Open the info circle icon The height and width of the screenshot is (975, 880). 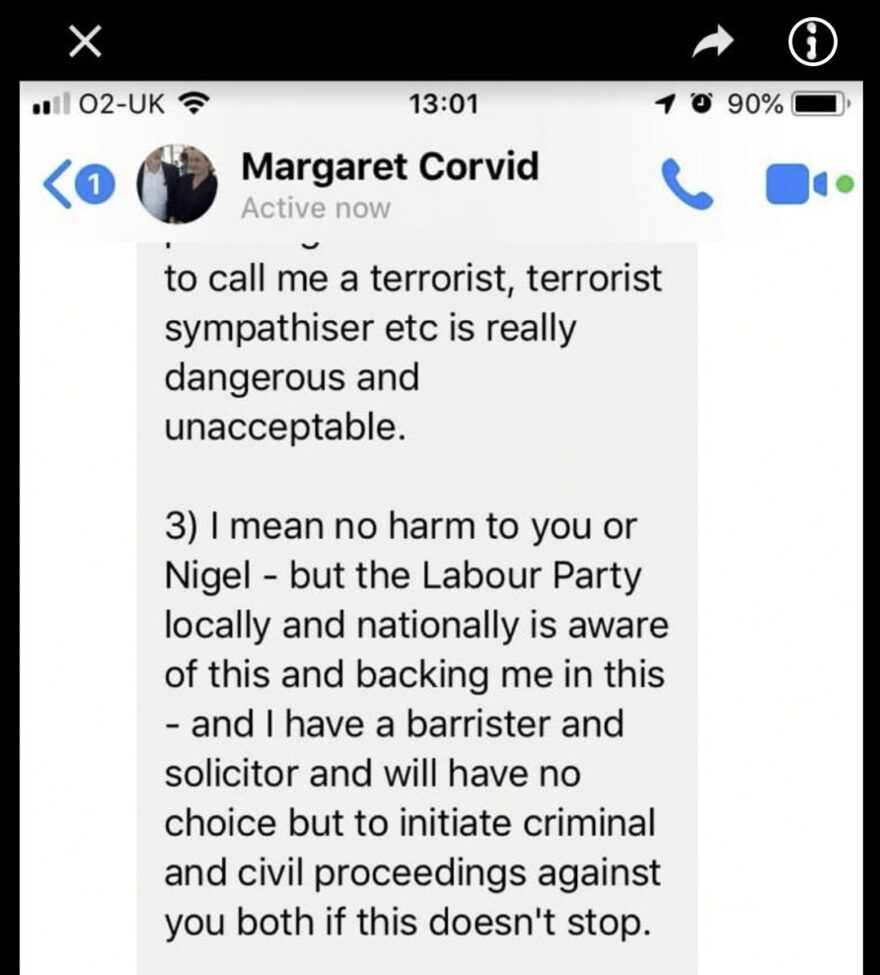[x=813, y=44]
